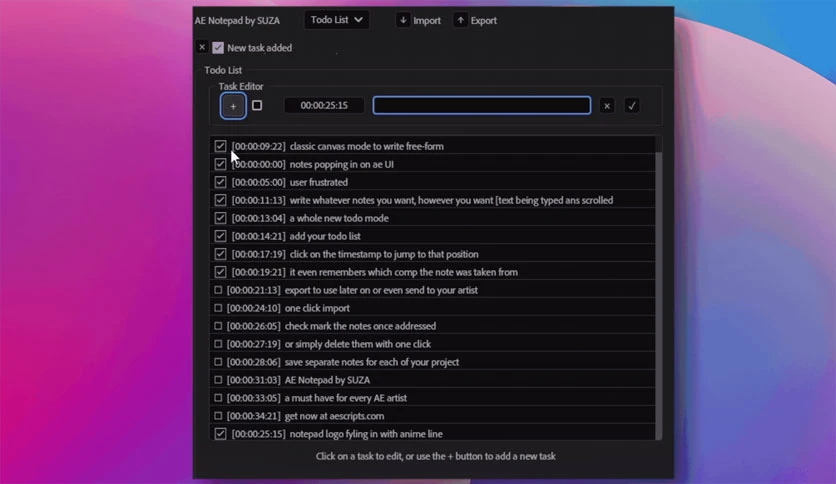836x484 pixels.
Task: Click the Import label text
Action: pos(427,20)
